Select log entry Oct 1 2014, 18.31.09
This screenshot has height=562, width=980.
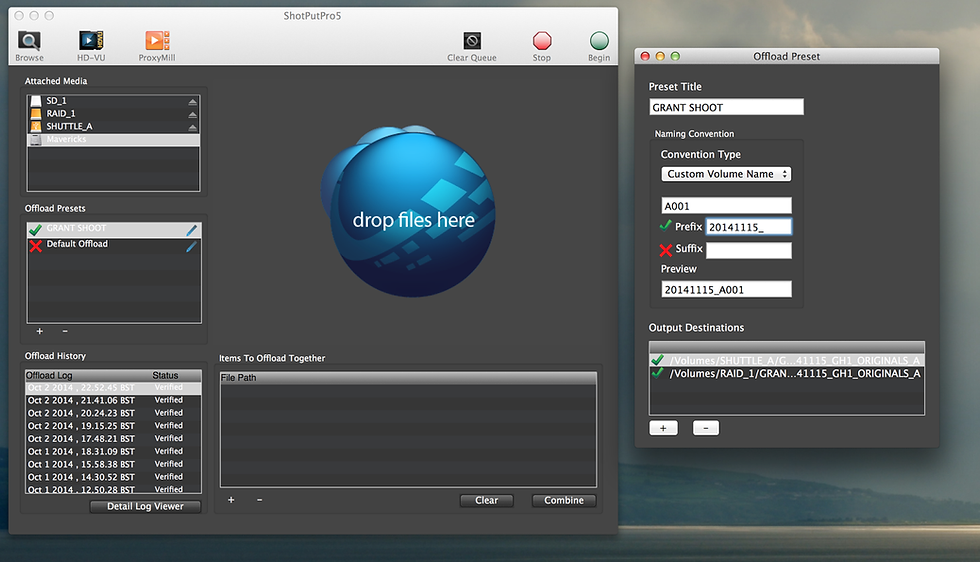pyautogui.click(x=113, y=451)
